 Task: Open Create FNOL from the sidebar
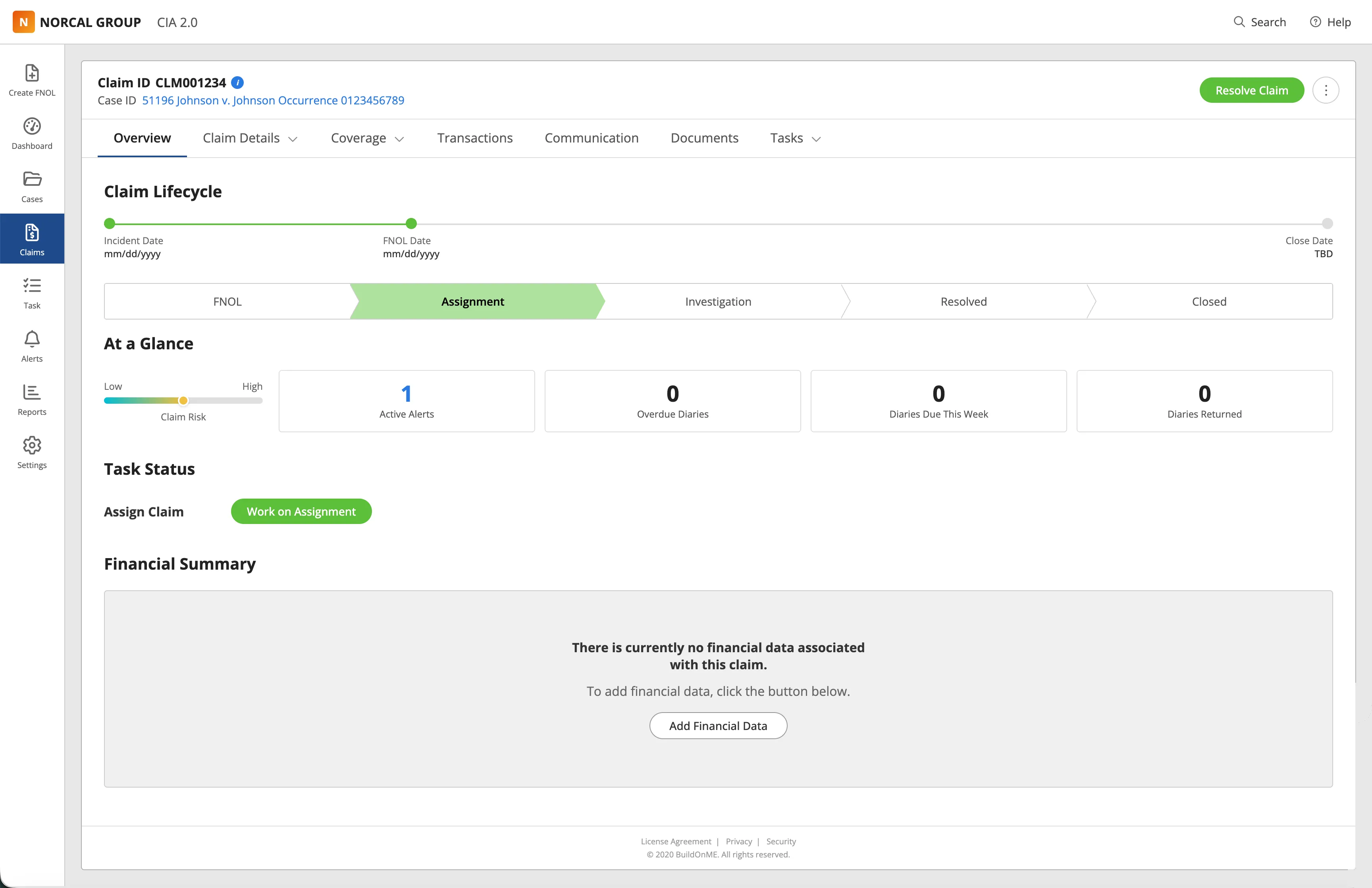[32, 80]
